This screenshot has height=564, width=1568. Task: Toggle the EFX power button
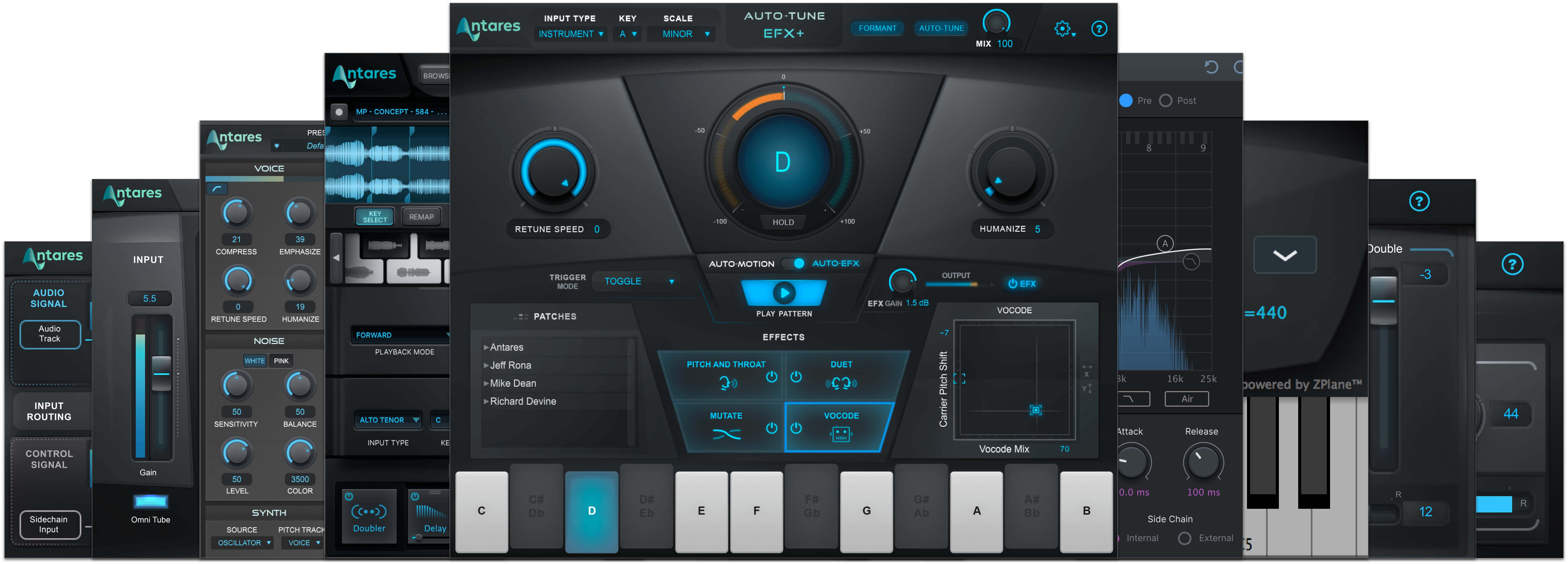(1021, 283)
